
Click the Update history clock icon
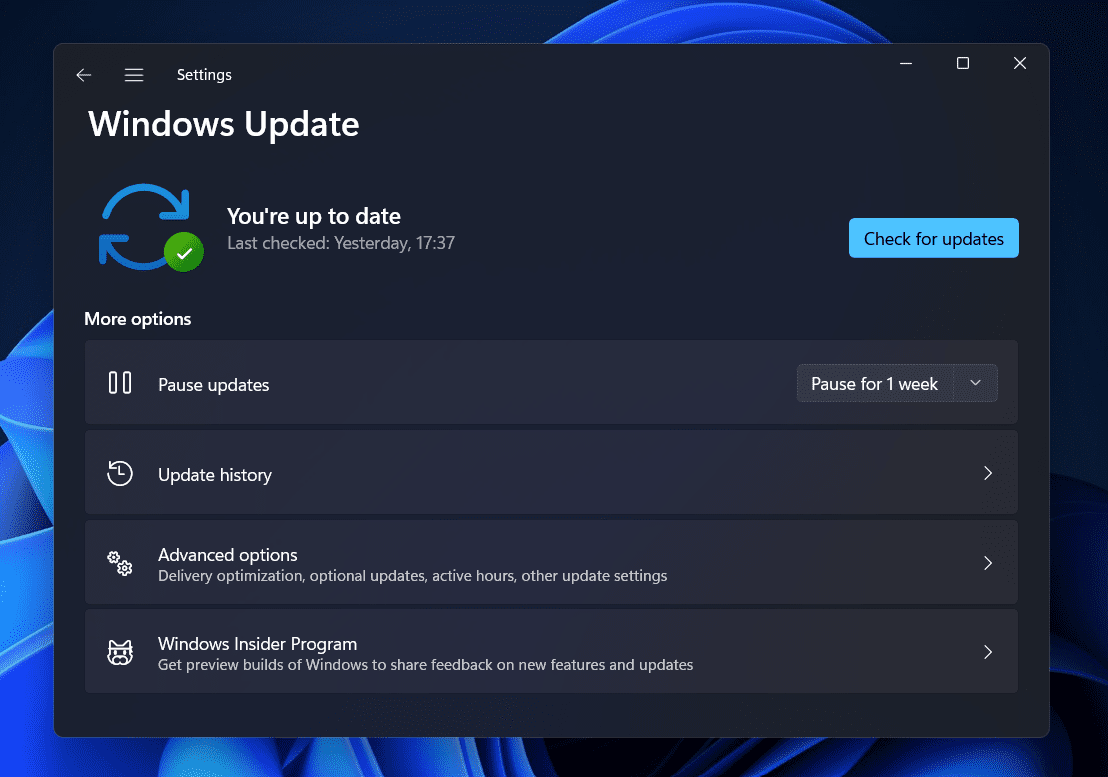(120, 473)
